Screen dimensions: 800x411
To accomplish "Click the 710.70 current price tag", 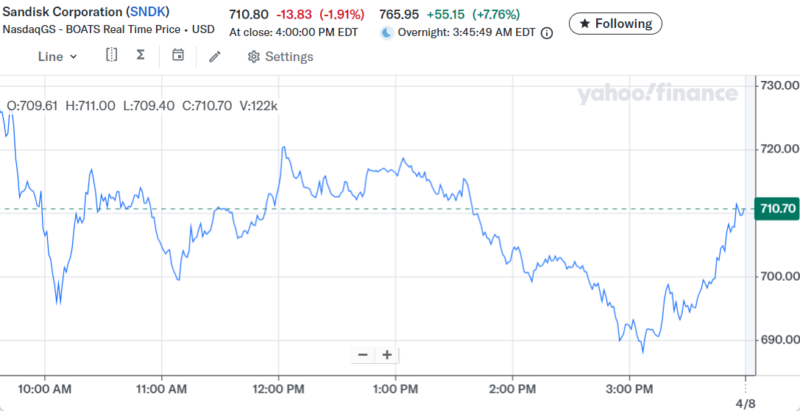I will tap(777, 209).
